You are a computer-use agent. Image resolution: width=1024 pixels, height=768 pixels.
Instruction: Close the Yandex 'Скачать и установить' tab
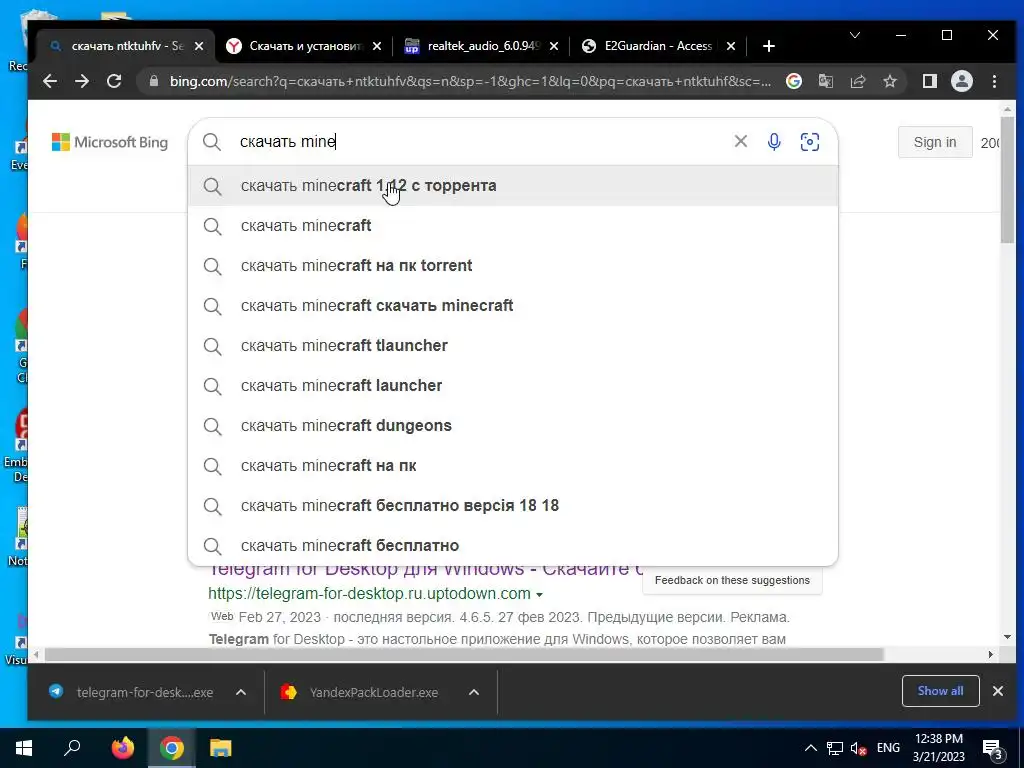tap(377, 46)
